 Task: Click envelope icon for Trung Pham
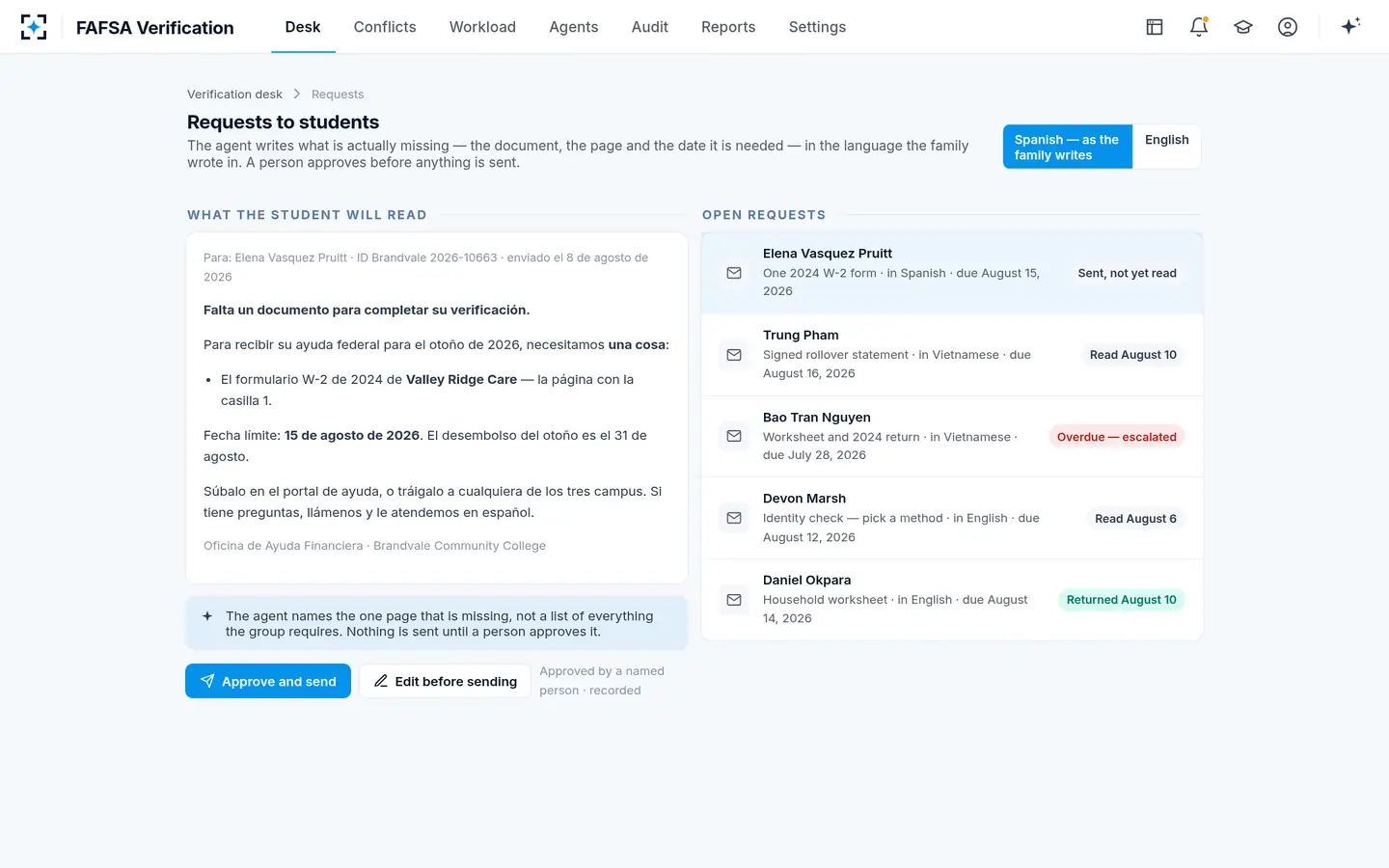click(734, 355)
